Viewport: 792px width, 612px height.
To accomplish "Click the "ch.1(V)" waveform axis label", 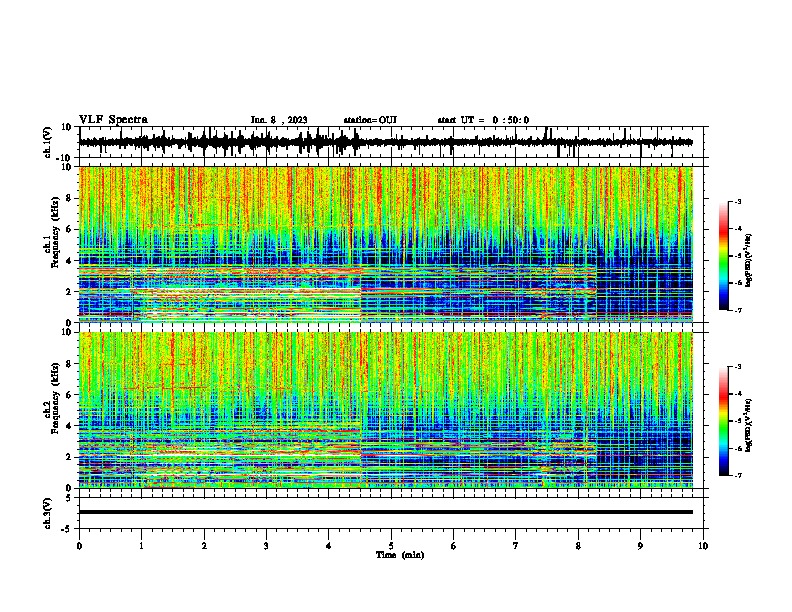I will [x=48, y=142].
